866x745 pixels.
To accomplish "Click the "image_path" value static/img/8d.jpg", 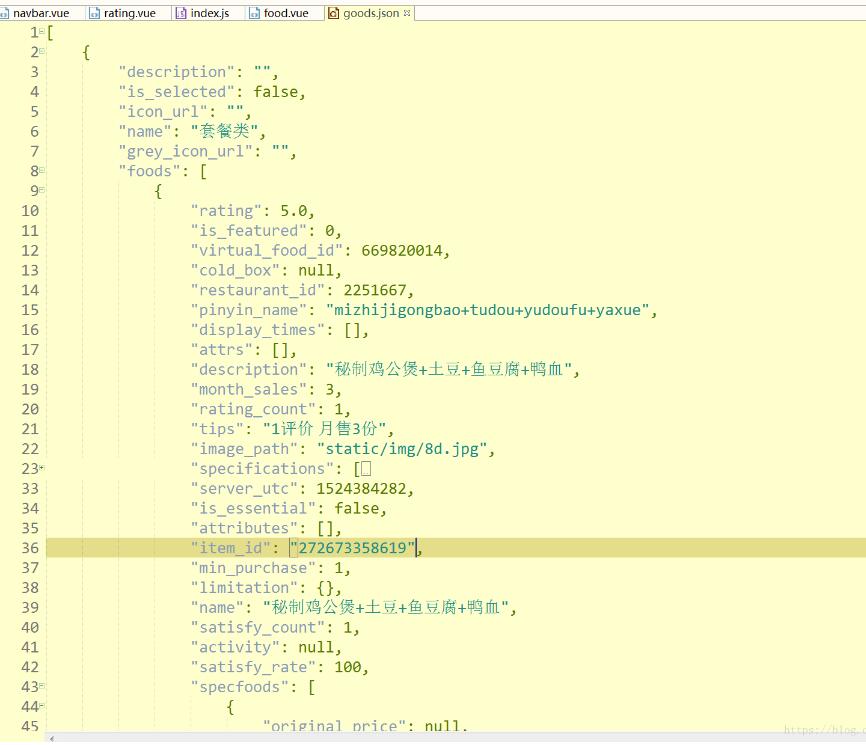I will click(405, 449).
